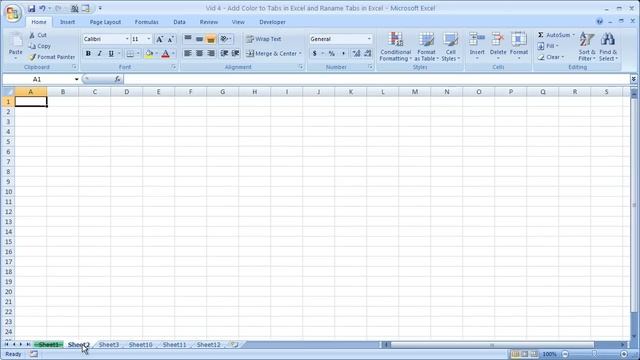Open Sort & Filter menu
This screenshot has height=360, width=640.
587,47
